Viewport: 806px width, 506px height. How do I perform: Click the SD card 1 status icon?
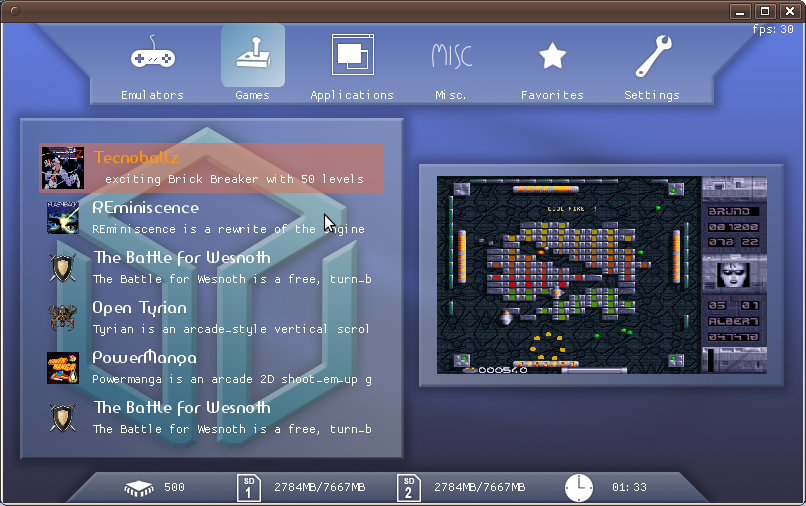pos(249,487)
